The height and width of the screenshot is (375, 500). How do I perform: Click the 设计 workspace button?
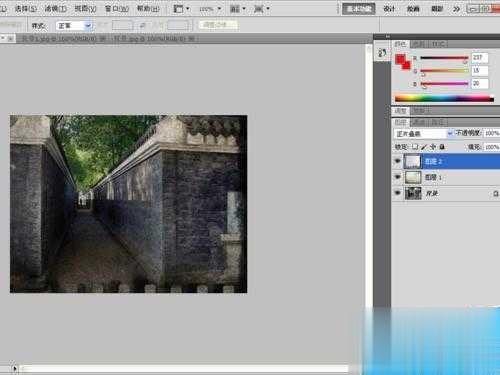click(x=389, y=9)
